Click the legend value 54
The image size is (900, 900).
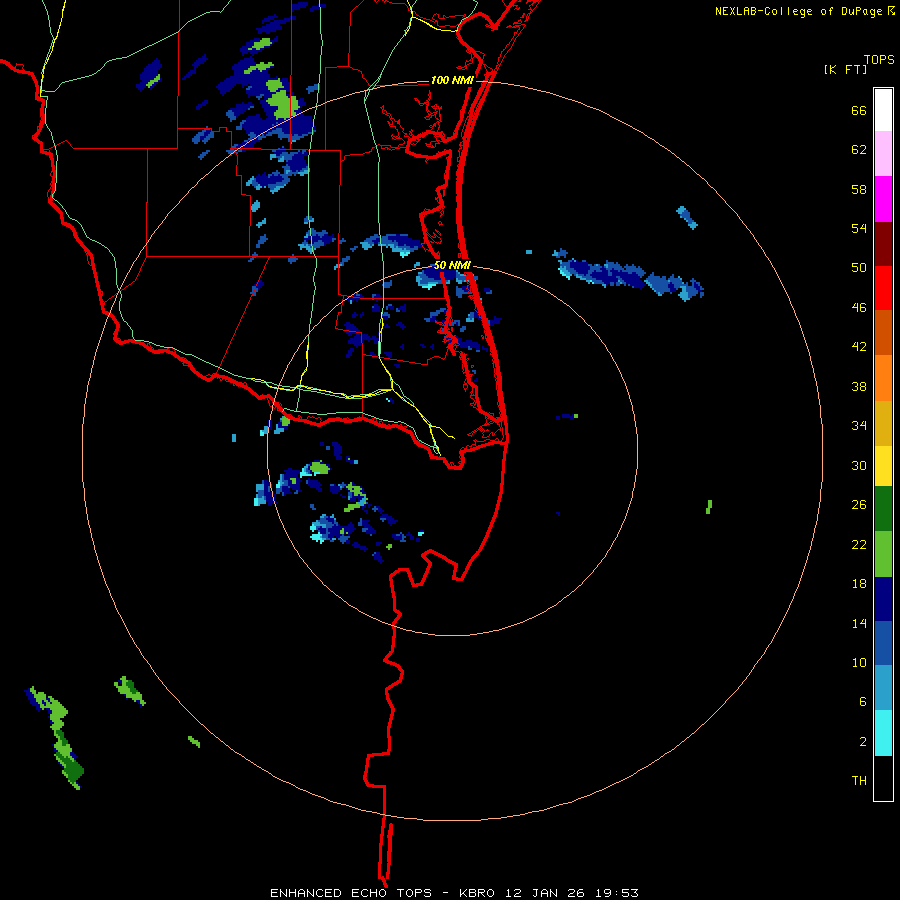point(859,228)
